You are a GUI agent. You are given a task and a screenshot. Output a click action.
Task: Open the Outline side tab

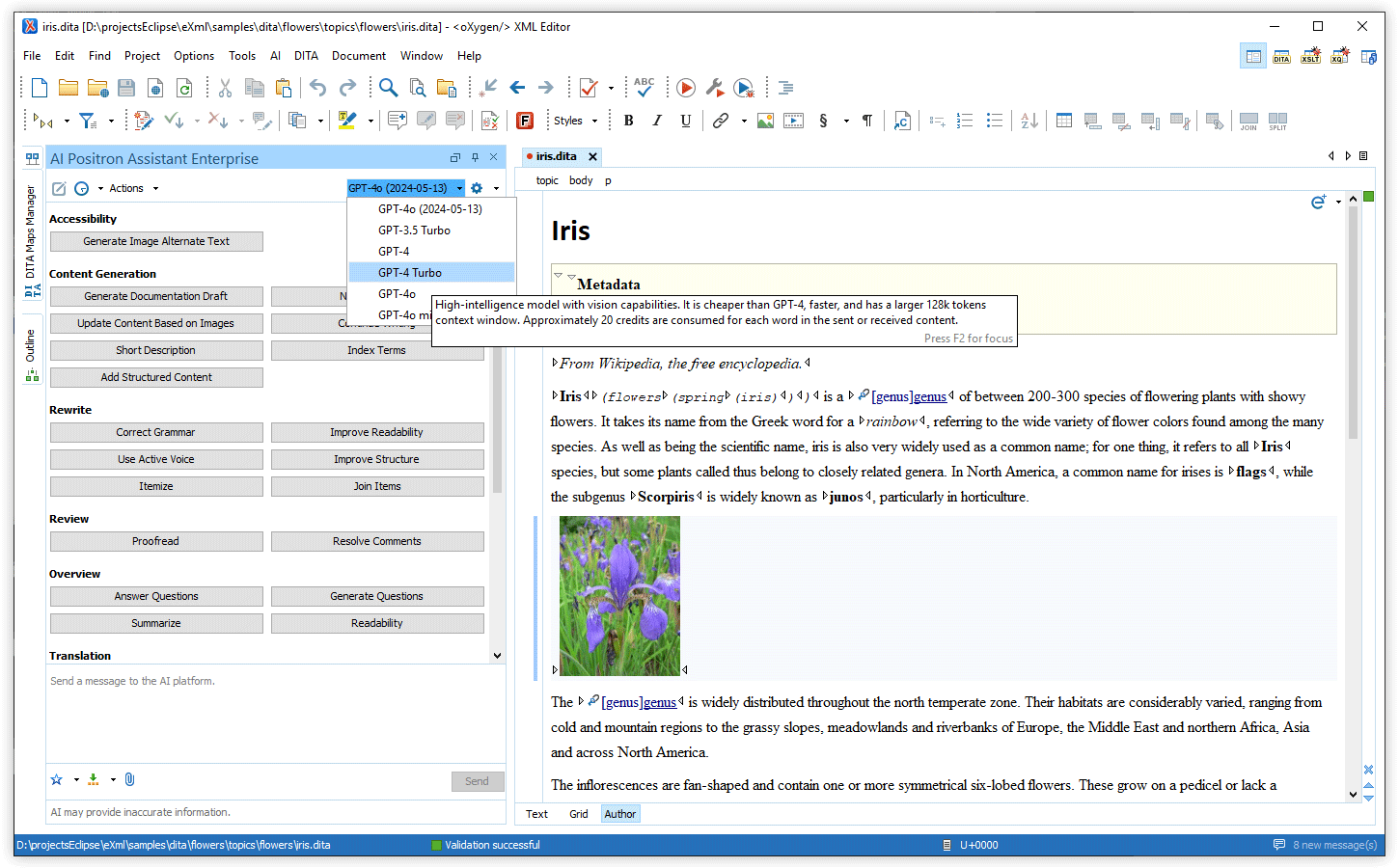pyautogui.click(x=31, y=348)
